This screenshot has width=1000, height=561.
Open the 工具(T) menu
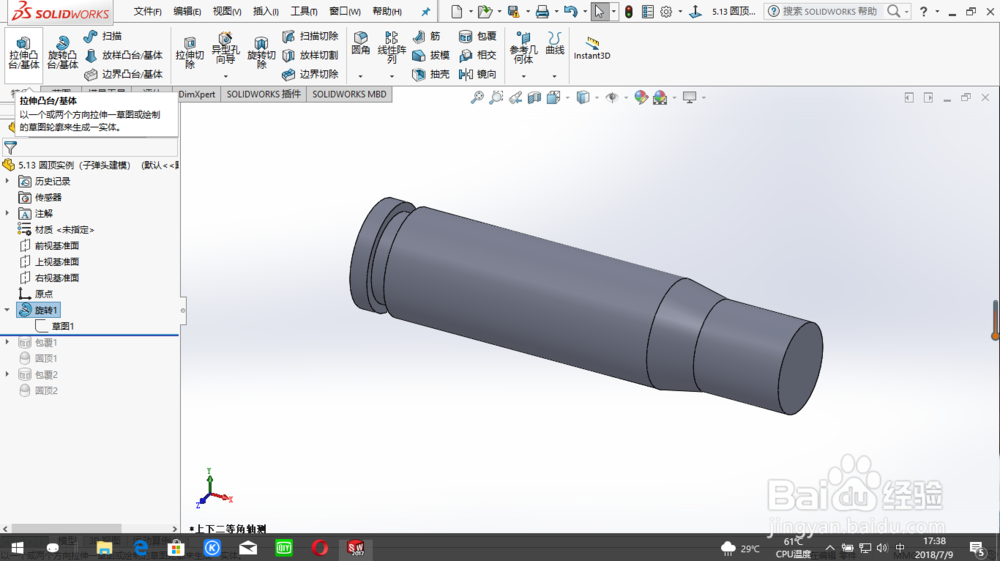[x=304, y=11]
